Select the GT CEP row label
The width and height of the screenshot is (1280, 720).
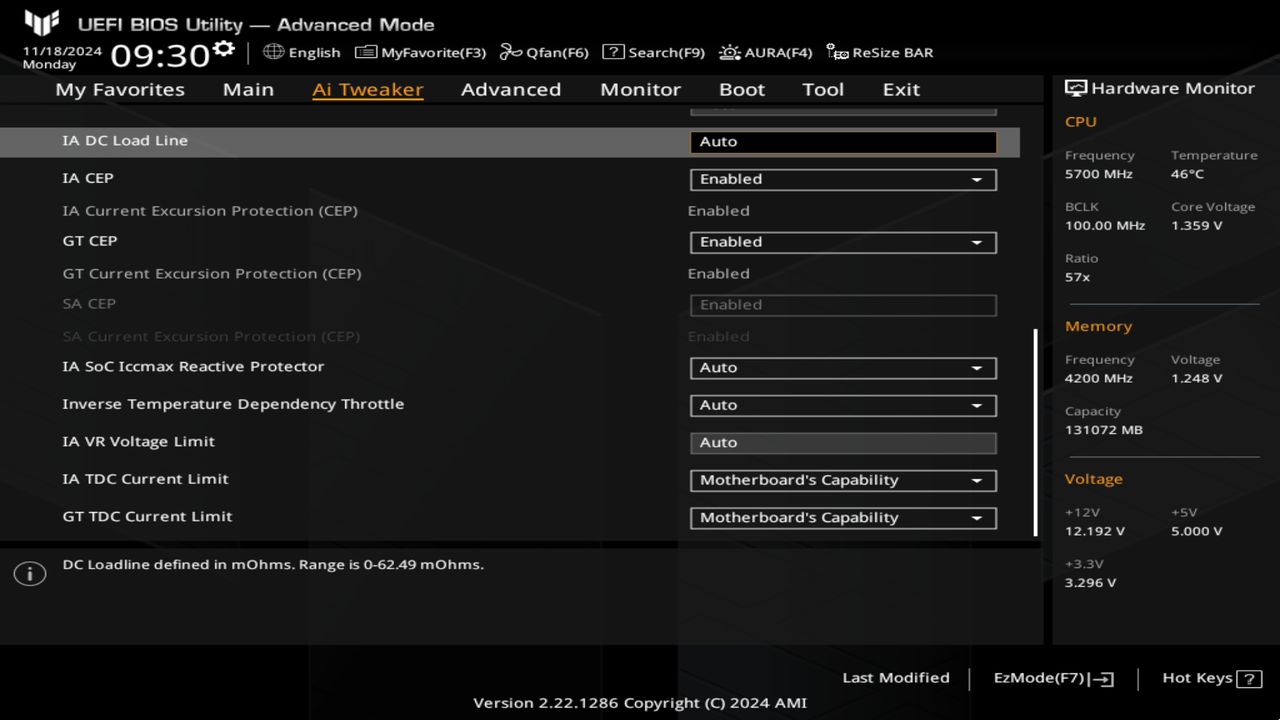pyautogui.click(x=90, y=241)
